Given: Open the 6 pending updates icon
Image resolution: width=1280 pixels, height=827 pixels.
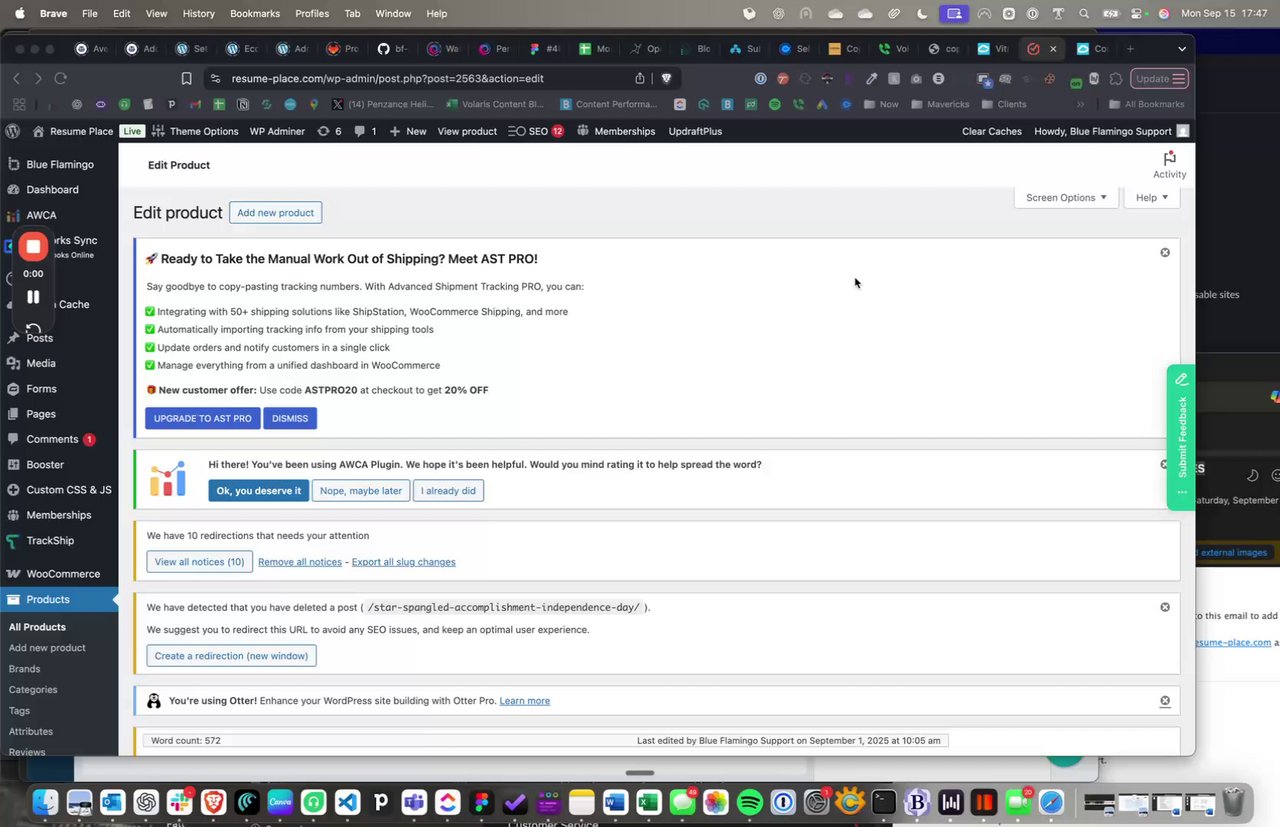Looking at the screenshot, I should click(329, 131).
